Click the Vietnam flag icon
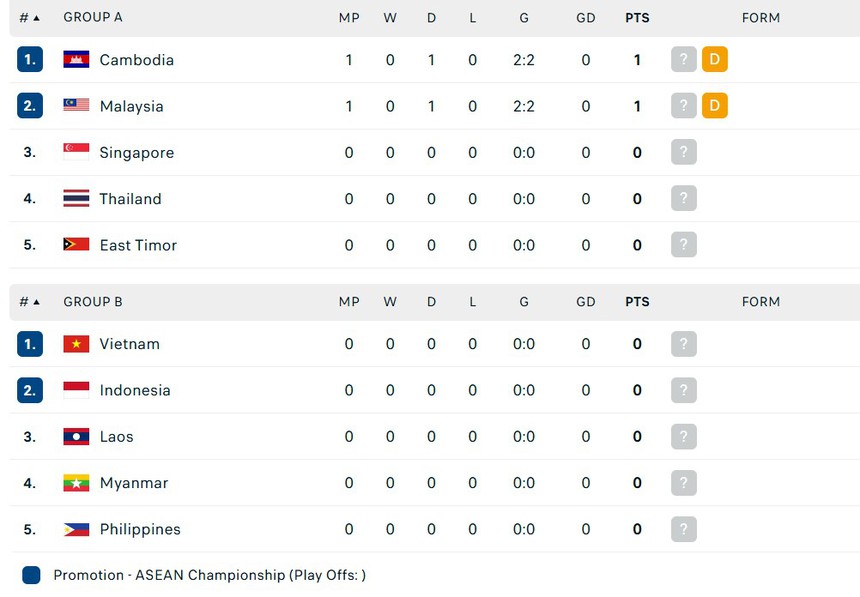Viewport: 860px width, 597px height. tap(76, 344)
